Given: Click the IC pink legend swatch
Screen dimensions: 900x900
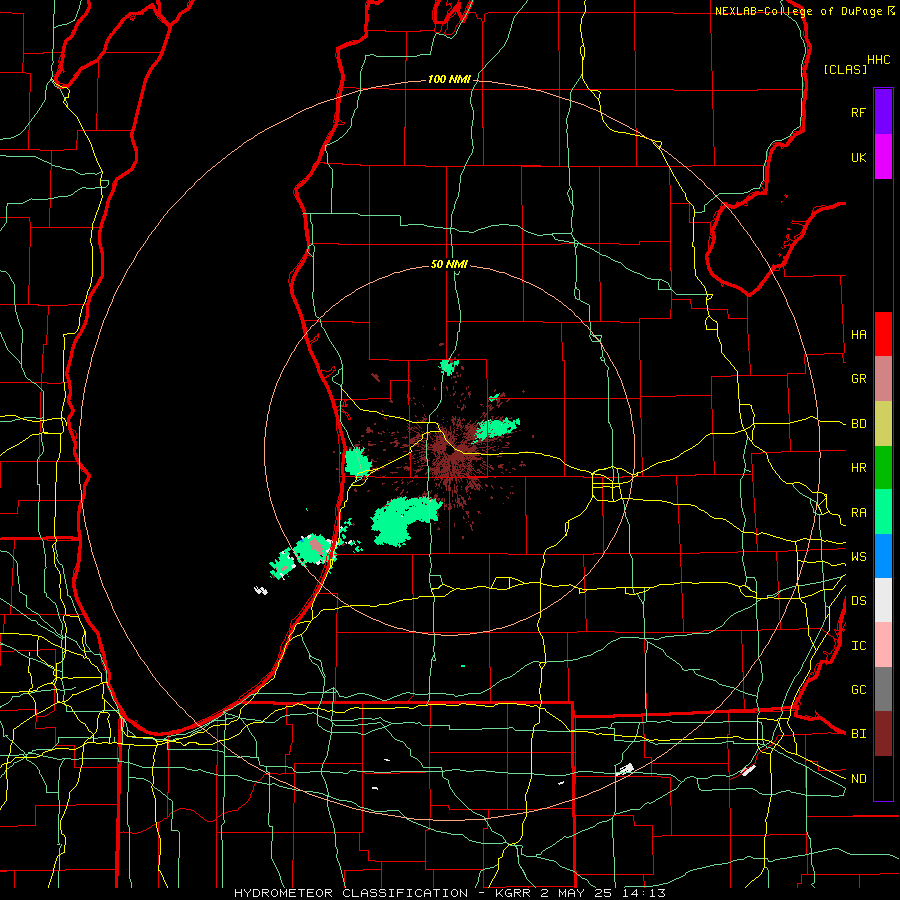Looking at the screenshot, I should [883, 645].
